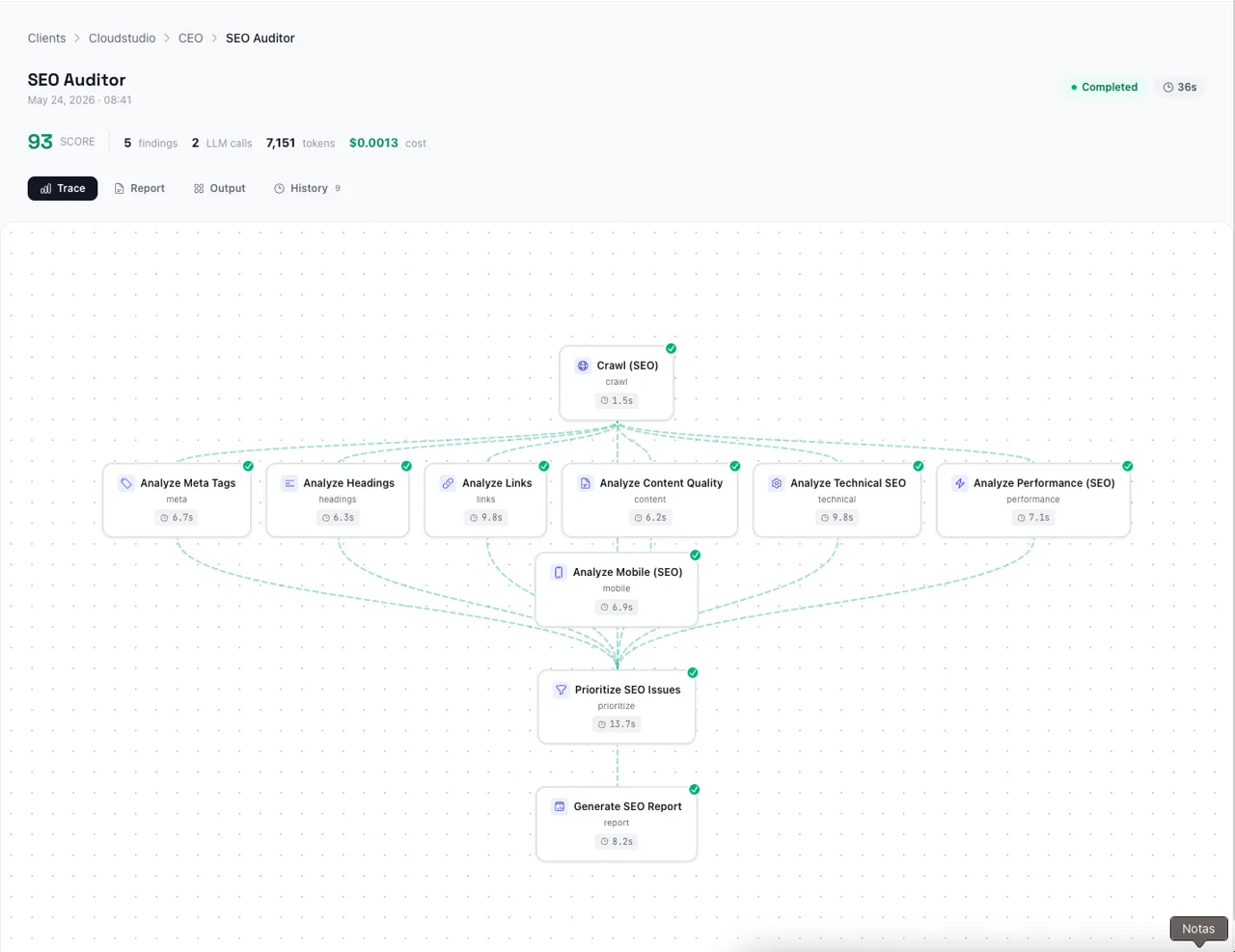Click green checkmark on Crawl (SEO) node

pos(672,348)
